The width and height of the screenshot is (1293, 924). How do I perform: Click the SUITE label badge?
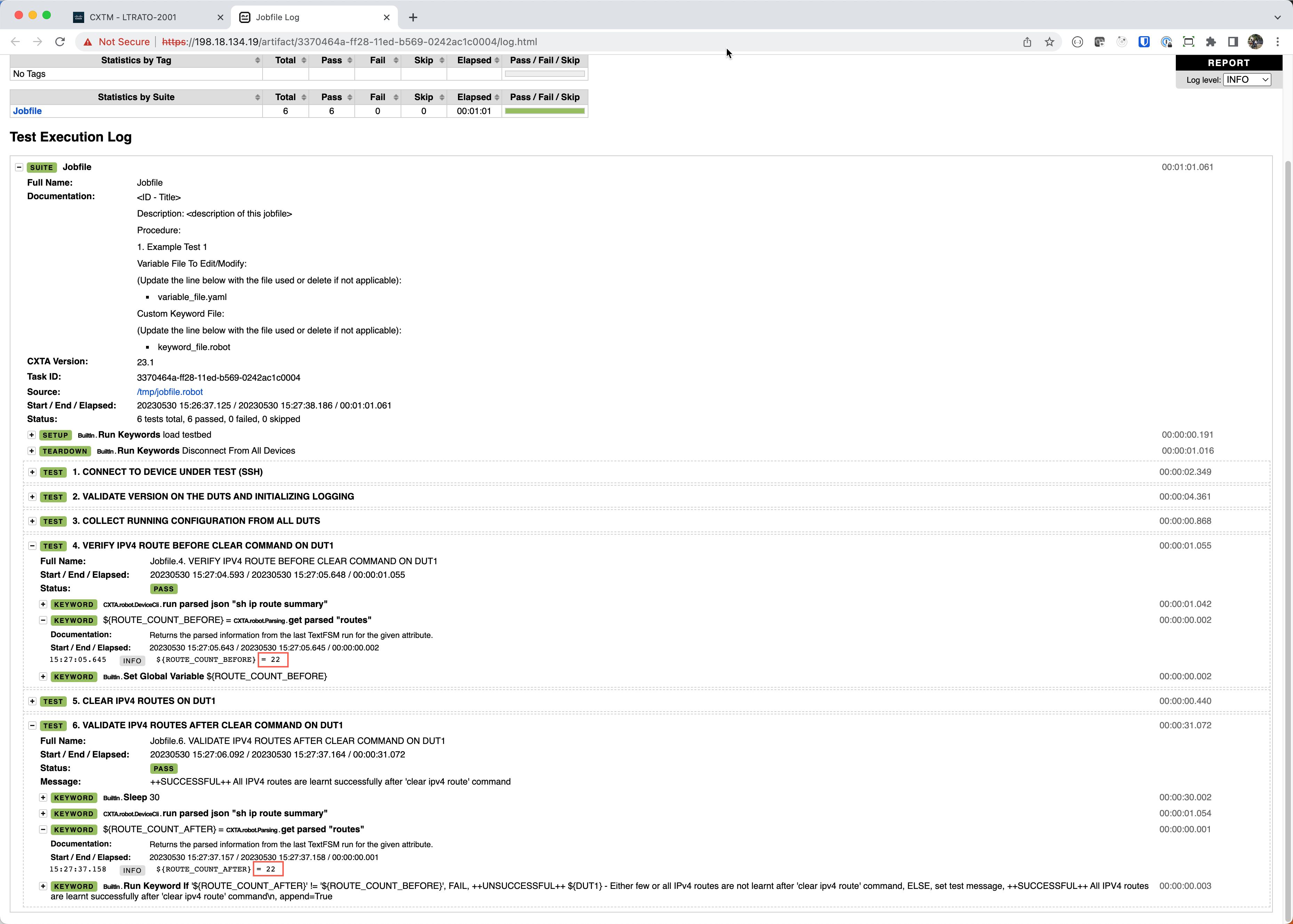tap(41, 167)
